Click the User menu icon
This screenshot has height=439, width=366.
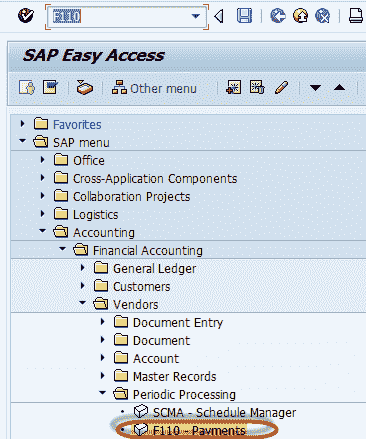click(x=27, y=88)
